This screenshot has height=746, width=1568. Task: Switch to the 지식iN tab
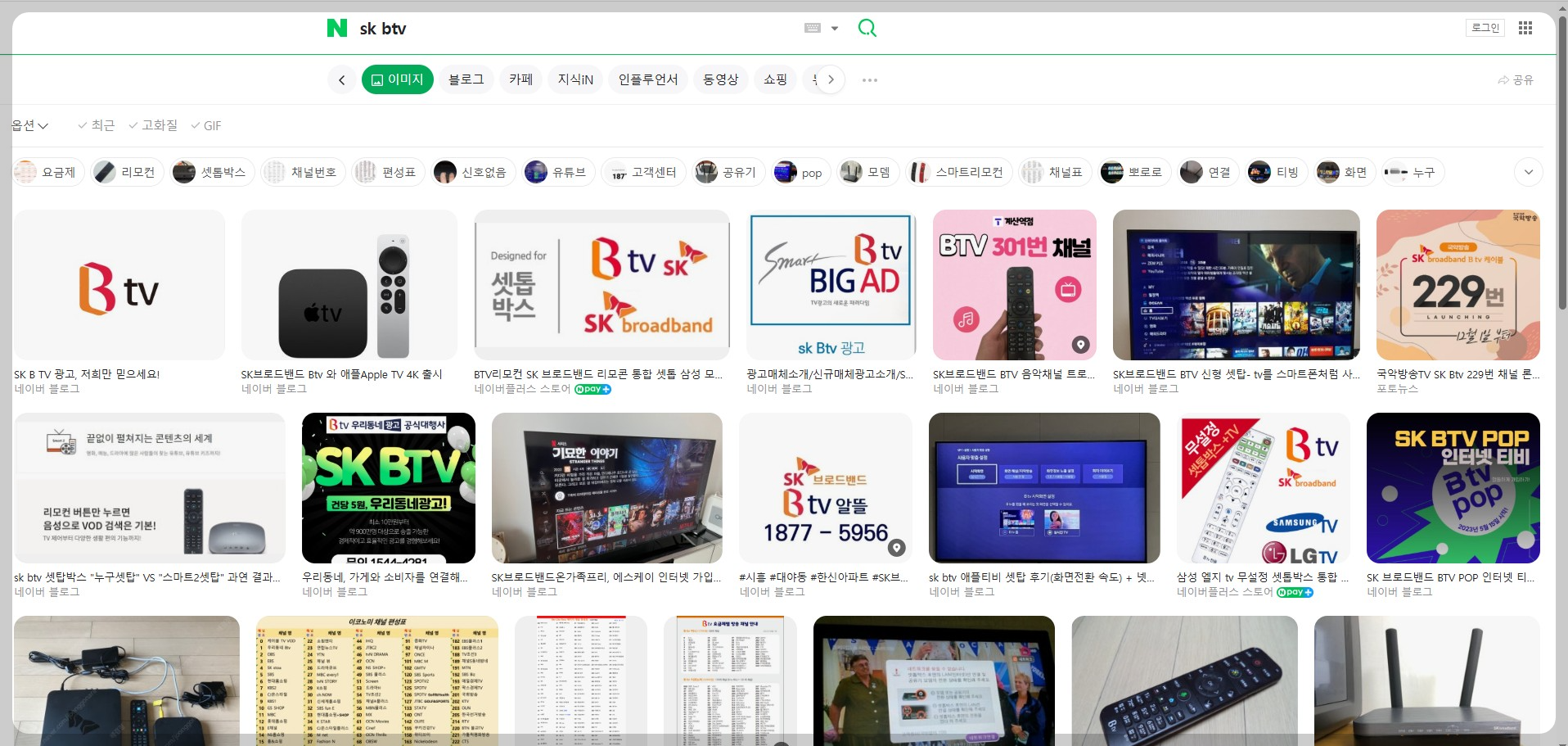point(575,79)
